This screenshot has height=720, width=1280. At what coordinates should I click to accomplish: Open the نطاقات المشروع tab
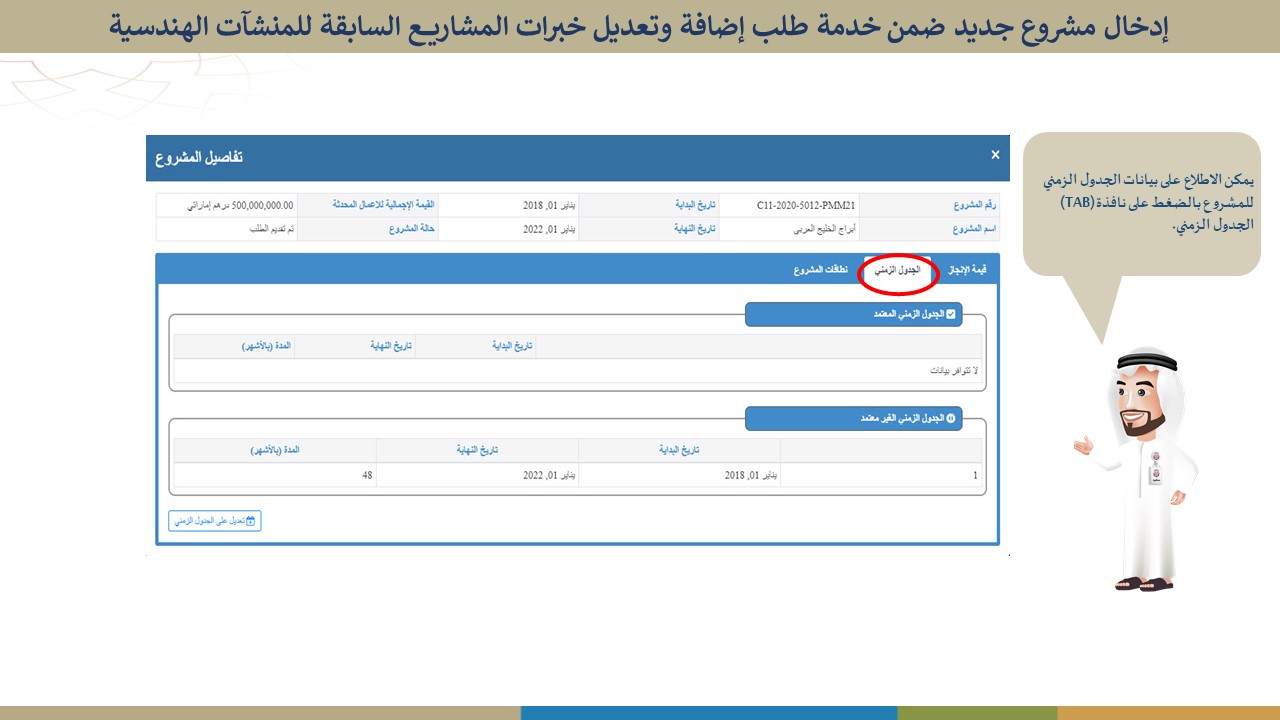[822, 271]
